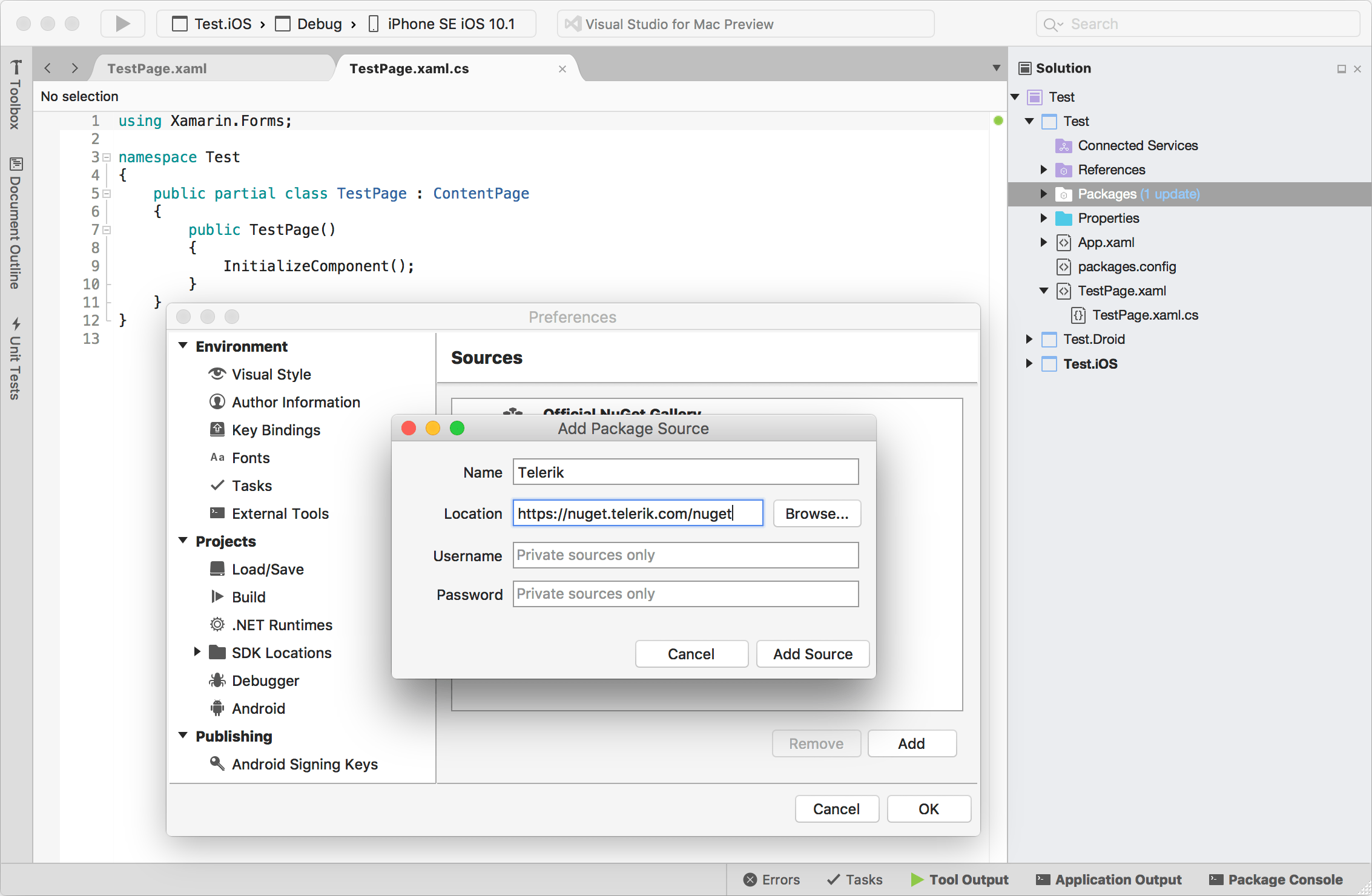Open Key Bindings preferences
This screenshot has height=896, width=1372.
tap(265, 430)
